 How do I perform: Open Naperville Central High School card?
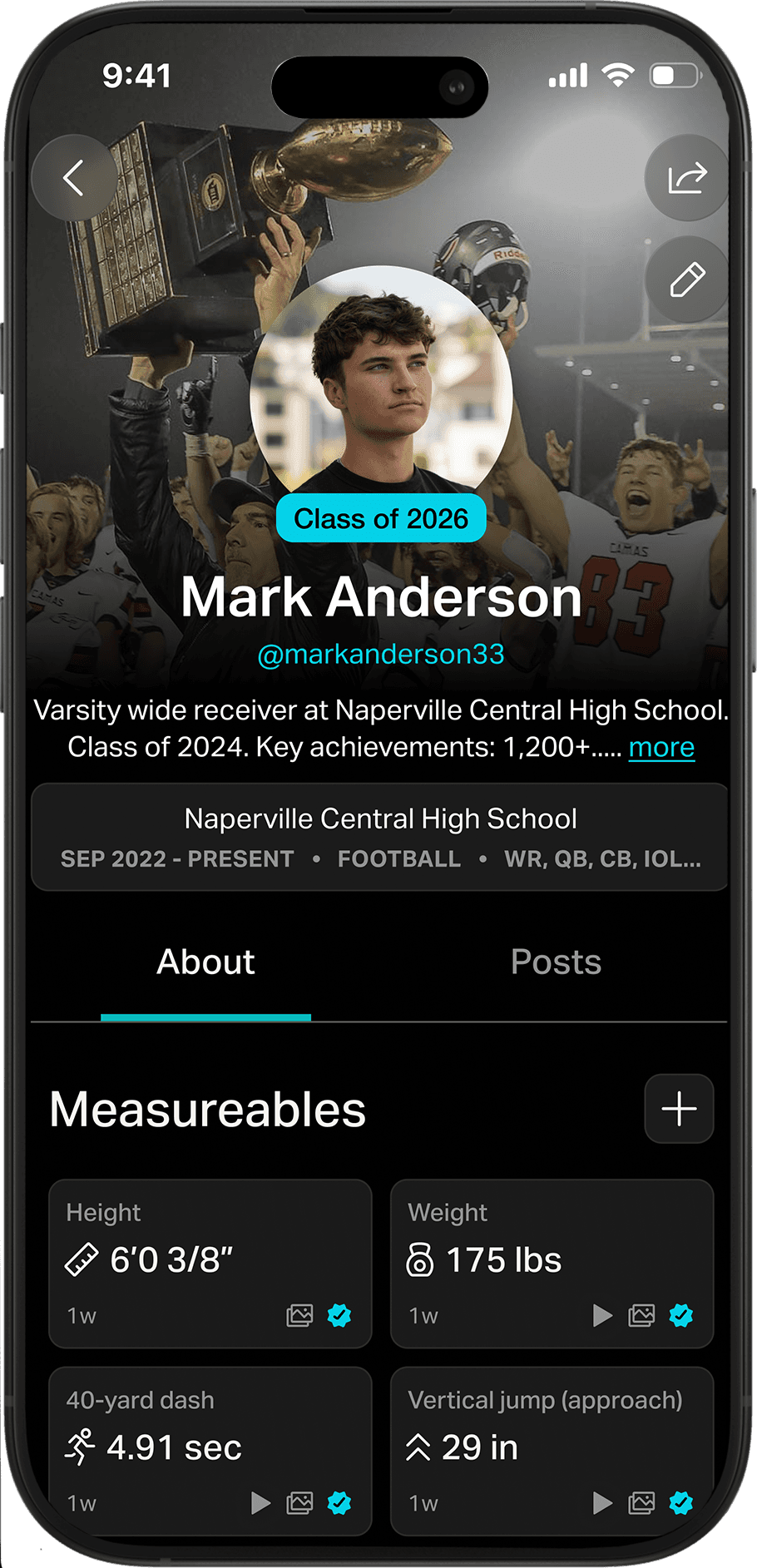[x=379, y=837]
